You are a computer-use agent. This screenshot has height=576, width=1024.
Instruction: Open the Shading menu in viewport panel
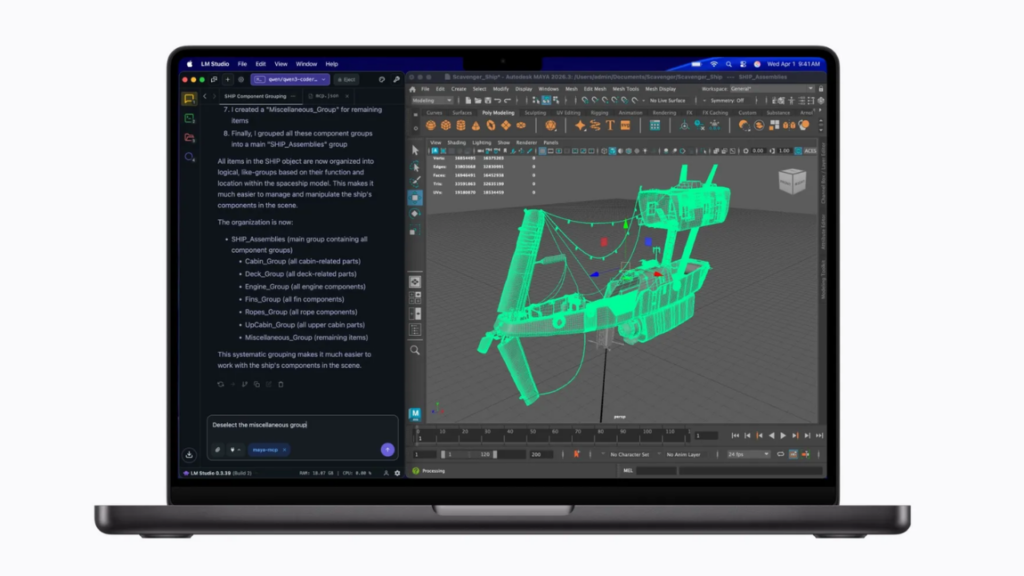pyautogui.click(x=456, y=142)
